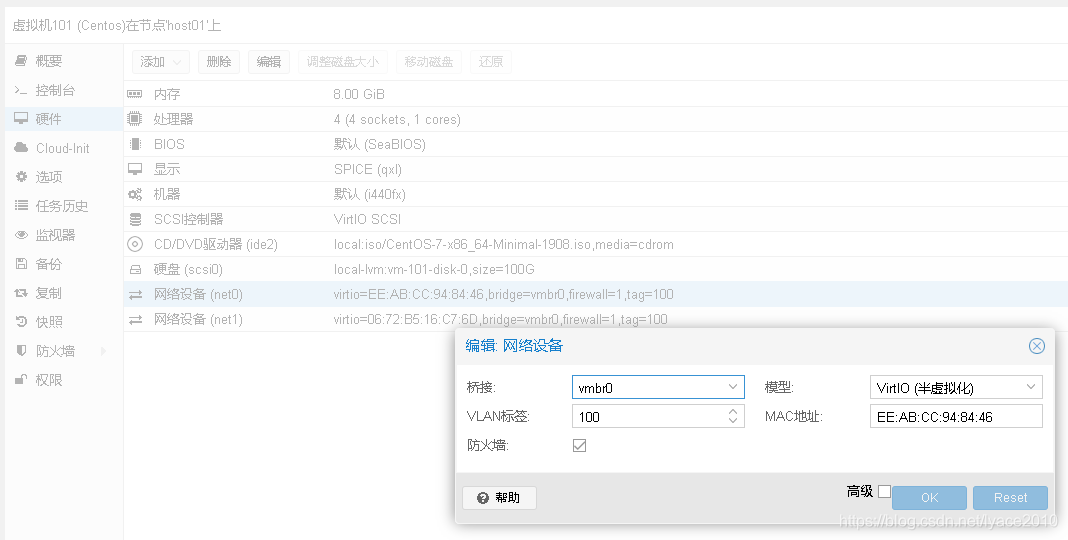Click the display icon in 显示 row
1068x540 pixels.
[x=135, y=169]
